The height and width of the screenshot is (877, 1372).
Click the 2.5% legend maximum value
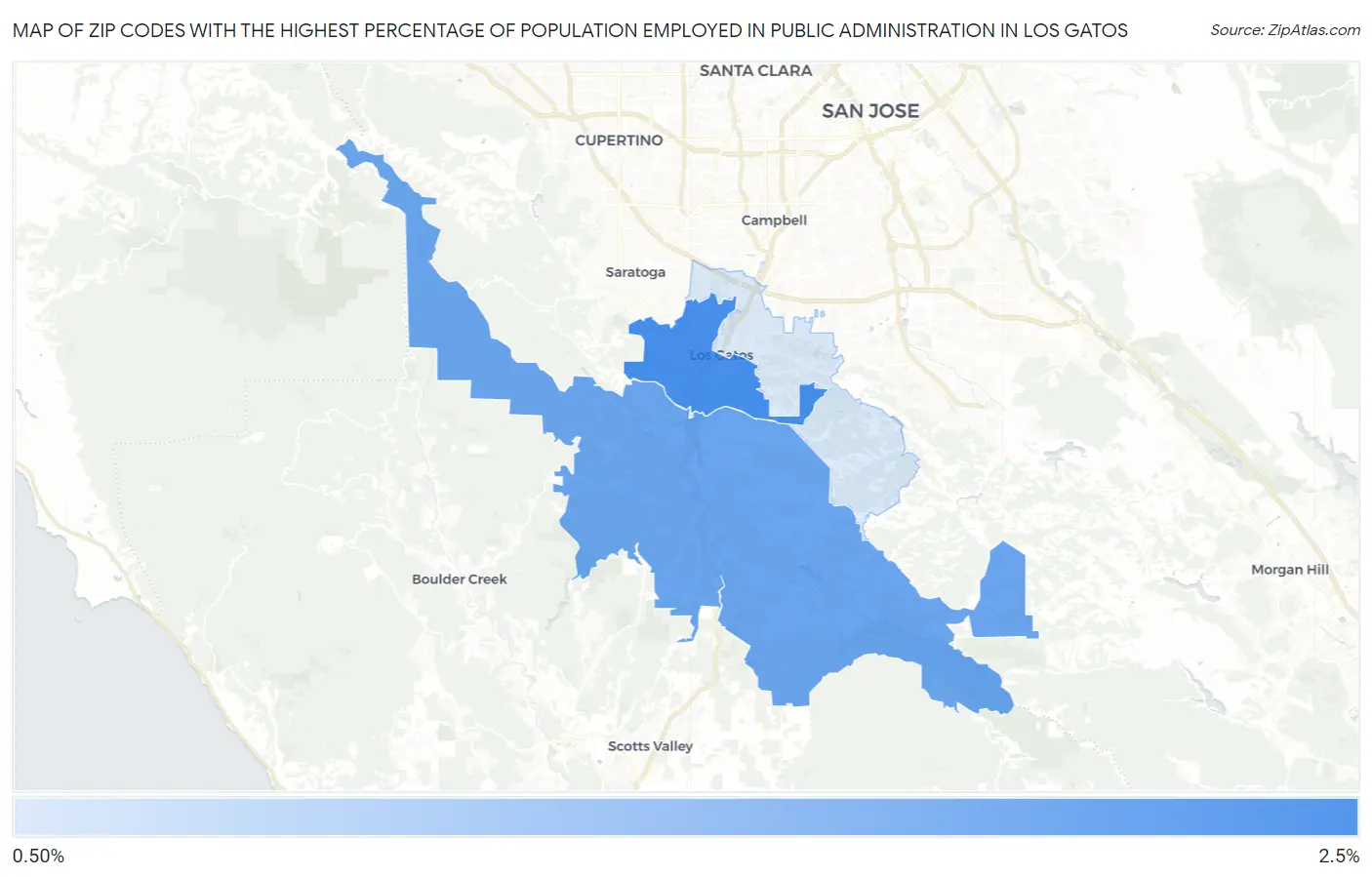1339,857
